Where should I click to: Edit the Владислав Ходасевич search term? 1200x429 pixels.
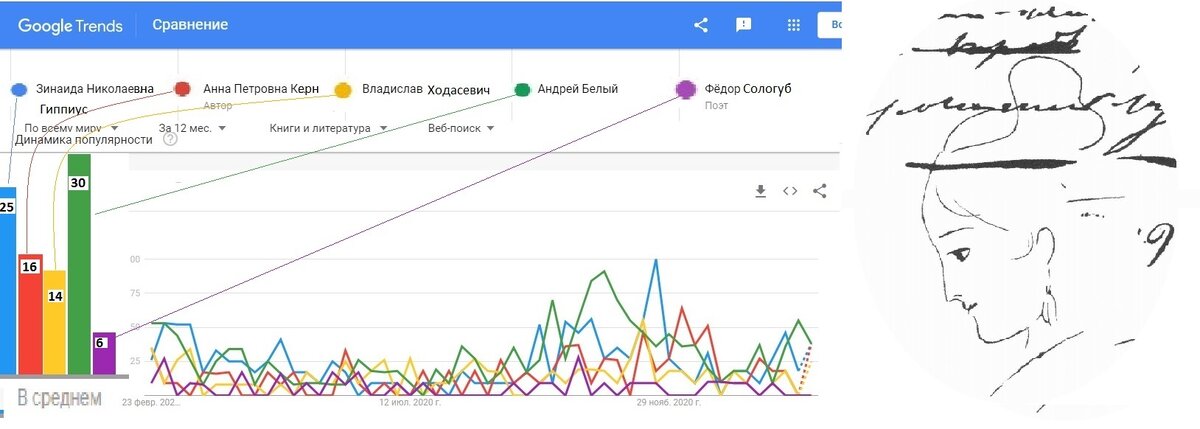tap(426, 89)
